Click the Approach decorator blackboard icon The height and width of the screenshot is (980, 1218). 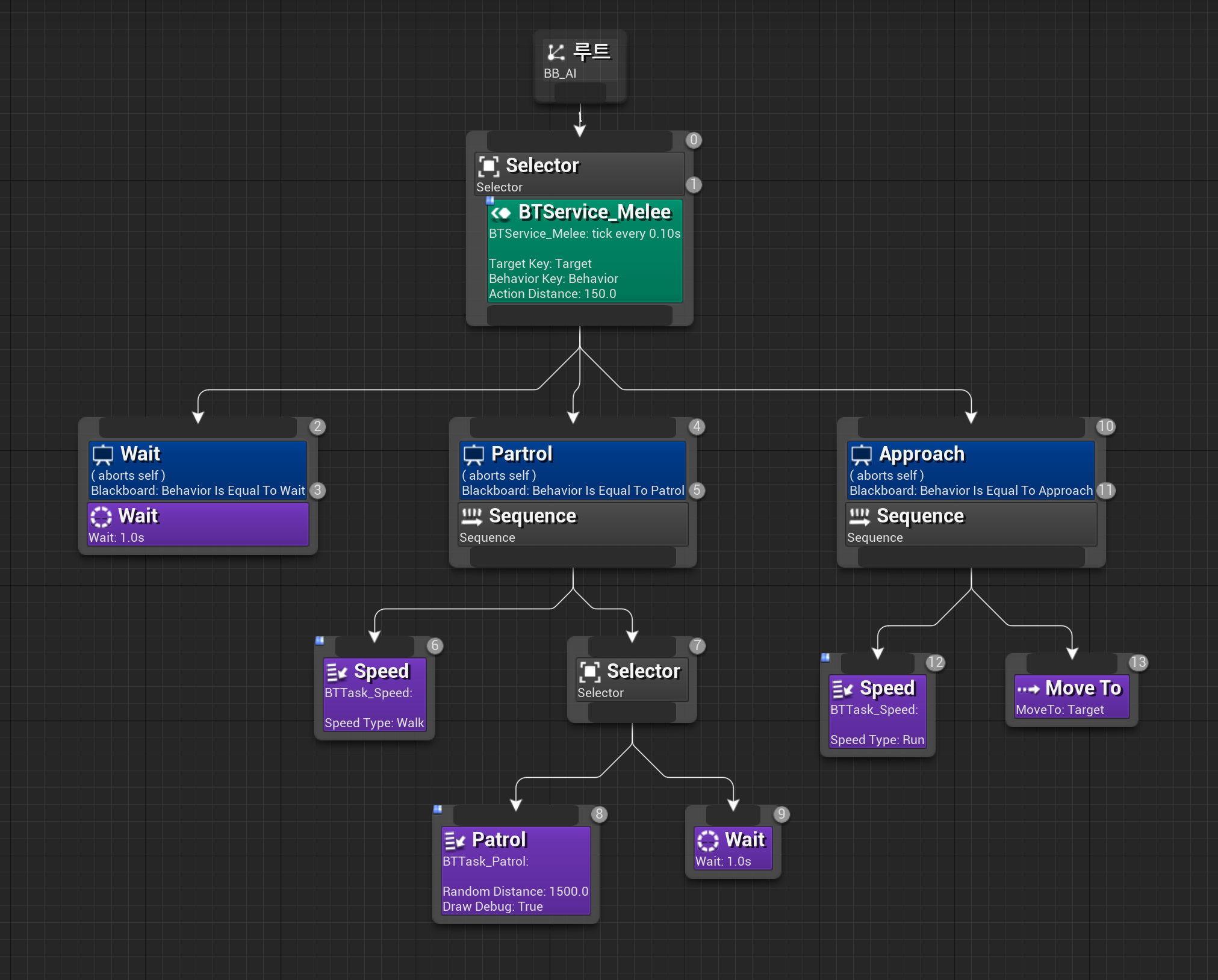861,454
